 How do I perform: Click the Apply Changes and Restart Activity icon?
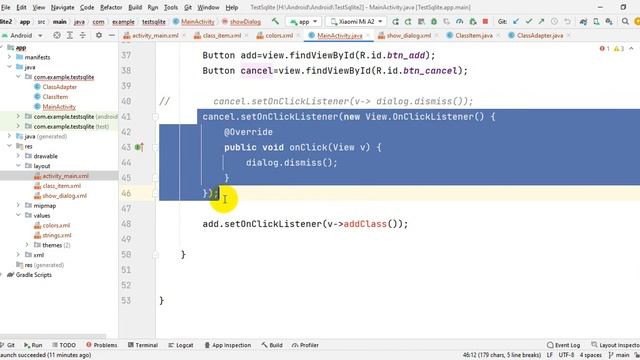click(408, 21)
